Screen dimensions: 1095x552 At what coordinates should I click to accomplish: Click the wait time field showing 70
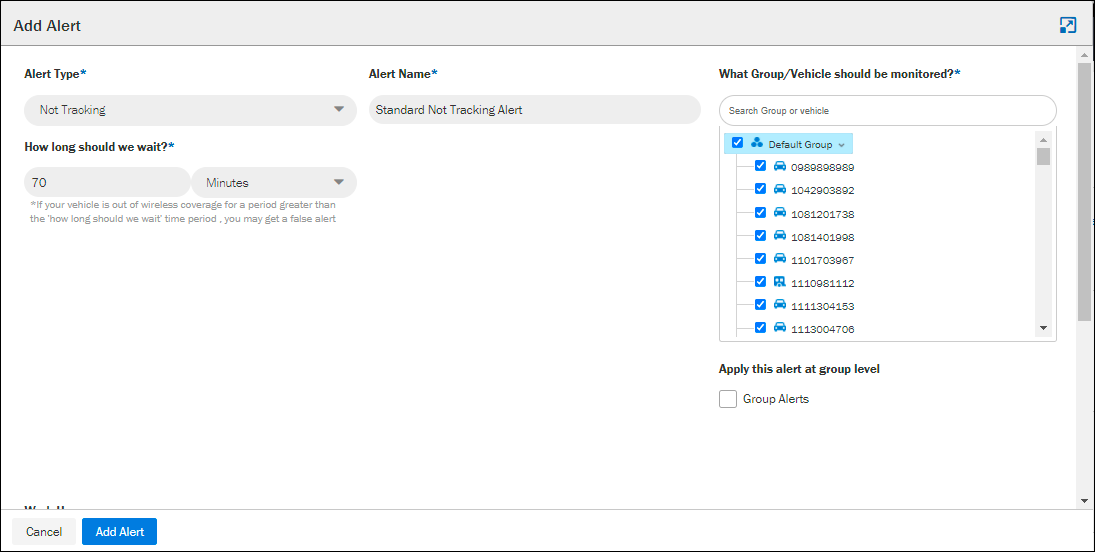(108, 182)
